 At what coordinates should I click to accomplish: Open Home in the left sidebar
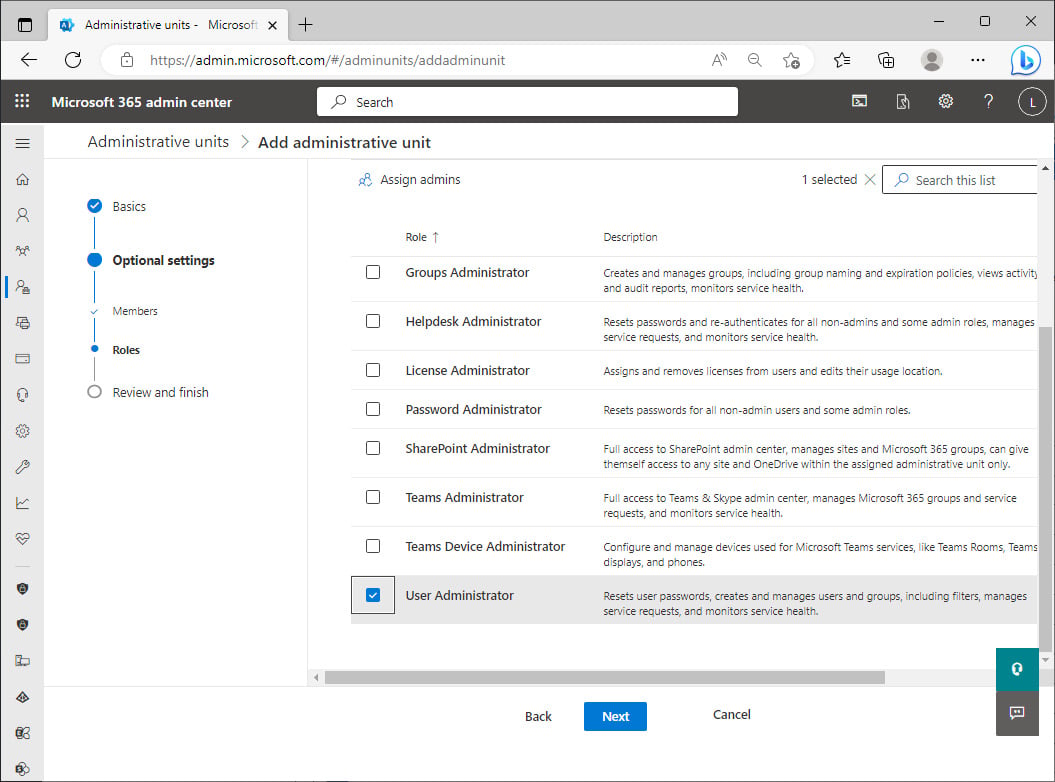[x=22, y=179]
